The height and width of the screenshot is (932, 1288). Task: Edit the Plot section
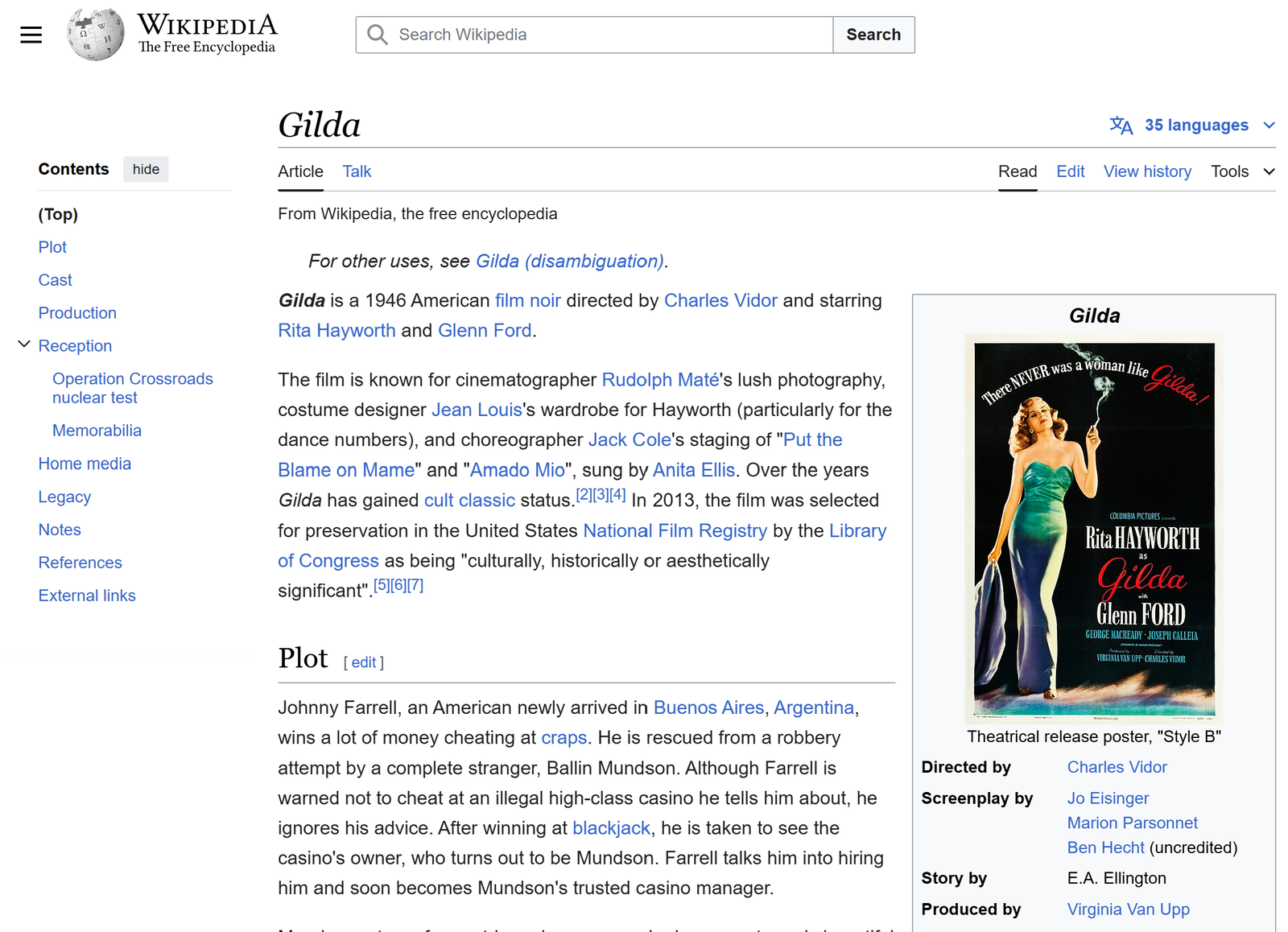[364, 662]
